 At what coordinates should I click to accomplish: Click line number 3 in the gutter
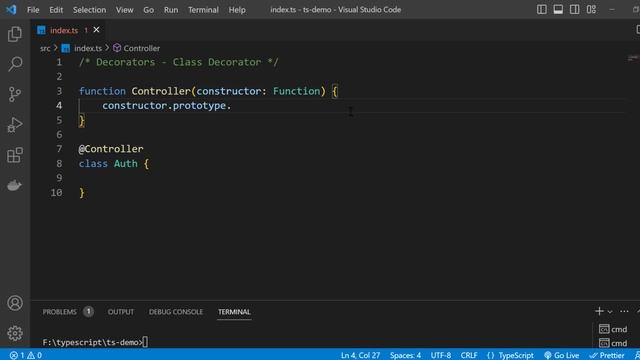pos(59,91)
